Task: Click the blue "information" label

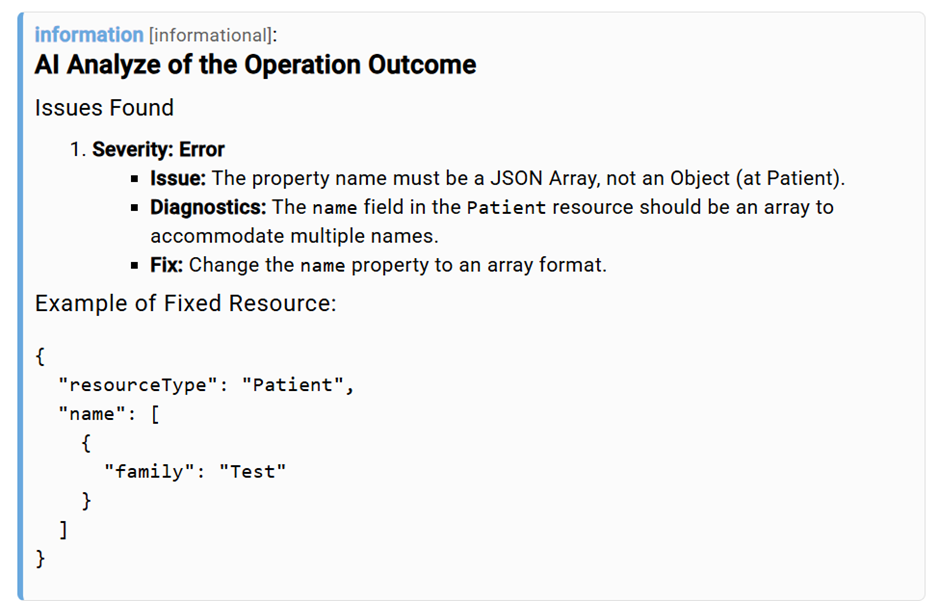Action: pyautogui.click(x=88, y=35)
